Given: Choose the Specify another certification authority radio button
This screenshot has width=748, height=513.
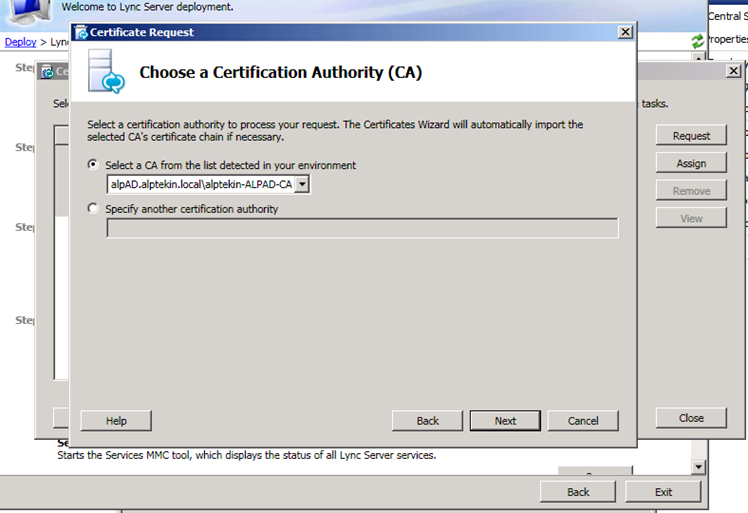Looking at the screenshot, I should pos(93,209).
